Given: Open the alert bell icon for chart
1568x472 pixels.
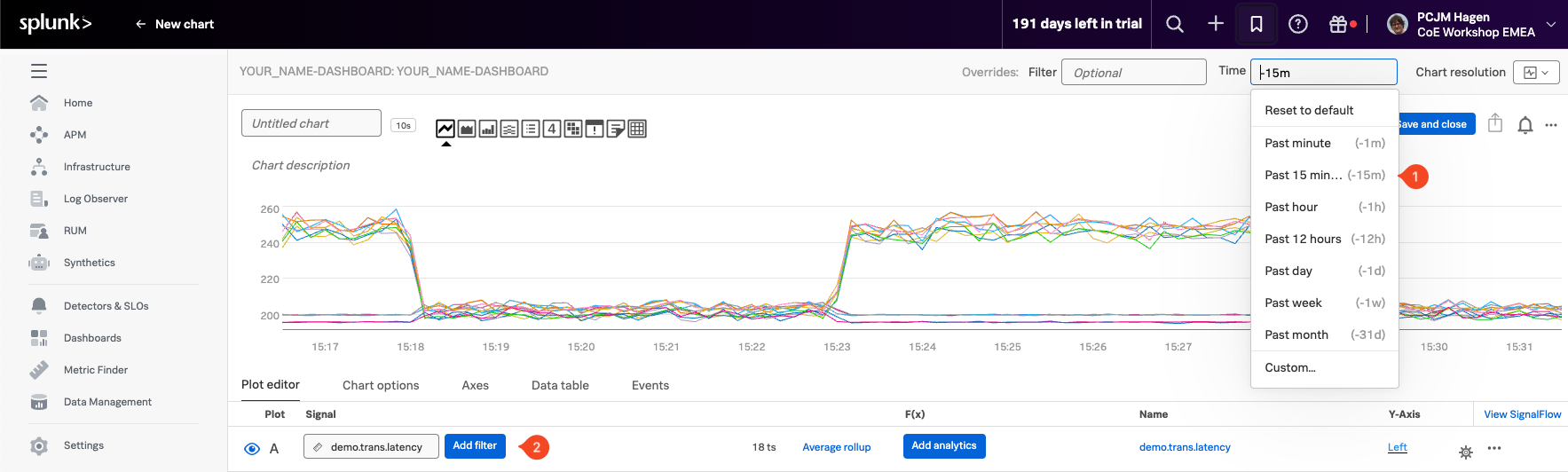Looking at the screenshot, I should [1525, 125].
